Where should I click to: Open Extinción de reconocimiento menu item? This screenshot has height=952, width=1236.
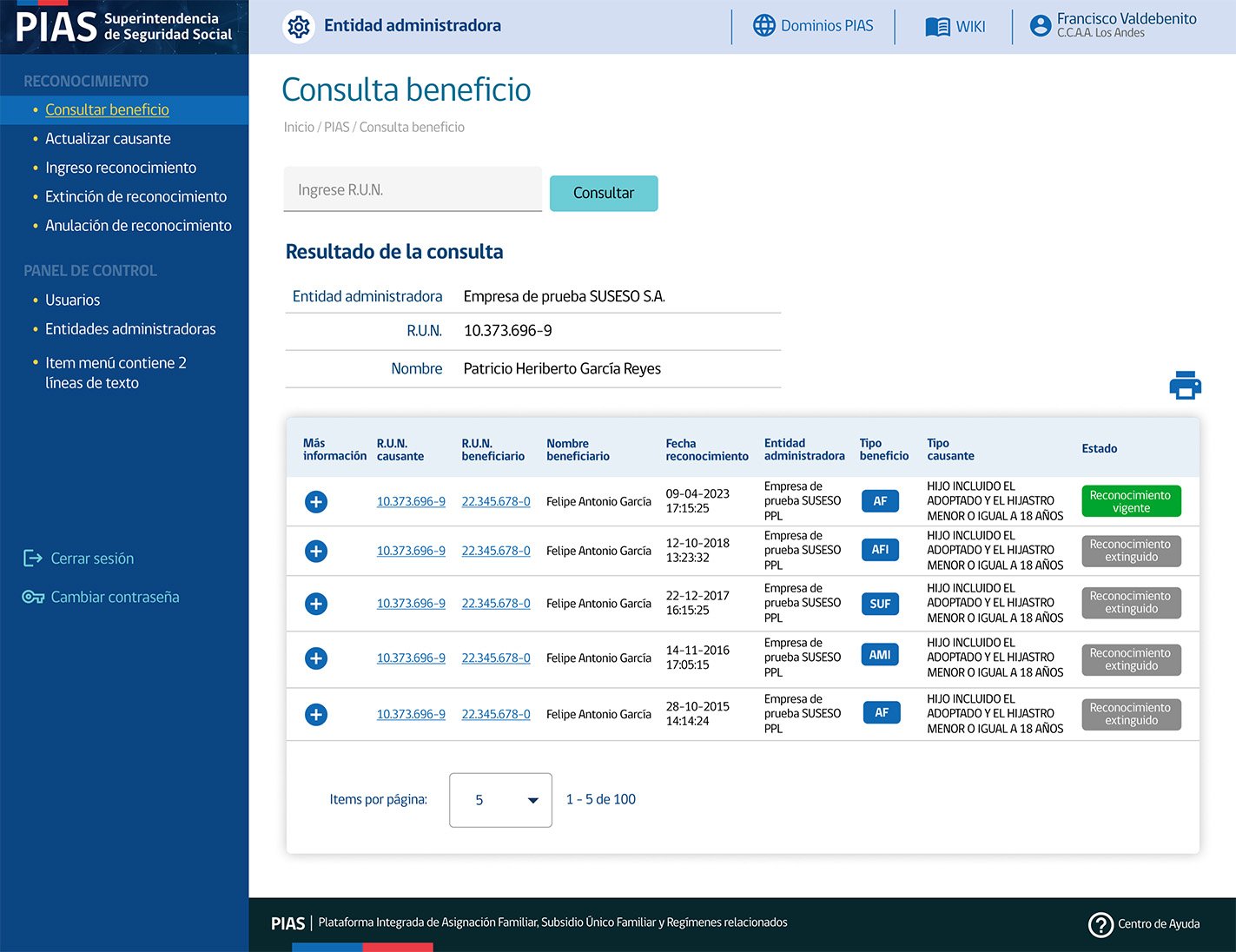click(135, 197)
